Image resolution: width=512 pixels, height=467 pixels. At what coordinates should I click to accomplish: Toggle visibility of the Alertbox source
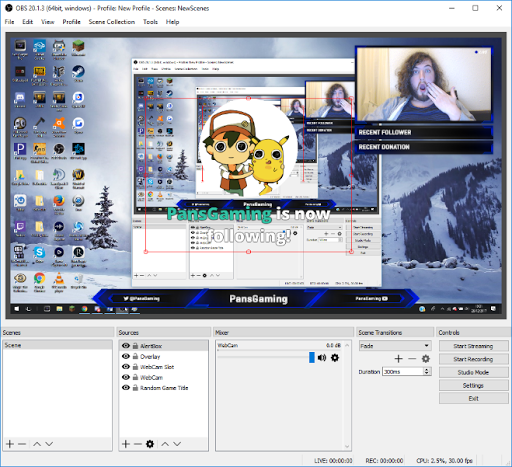(126, 346)
